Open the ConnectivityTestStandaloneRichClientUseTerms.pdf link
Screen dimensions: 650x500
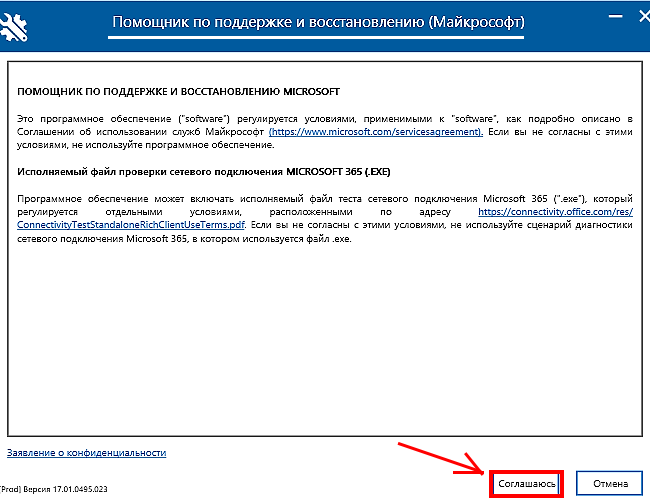[x=131, y=225]
